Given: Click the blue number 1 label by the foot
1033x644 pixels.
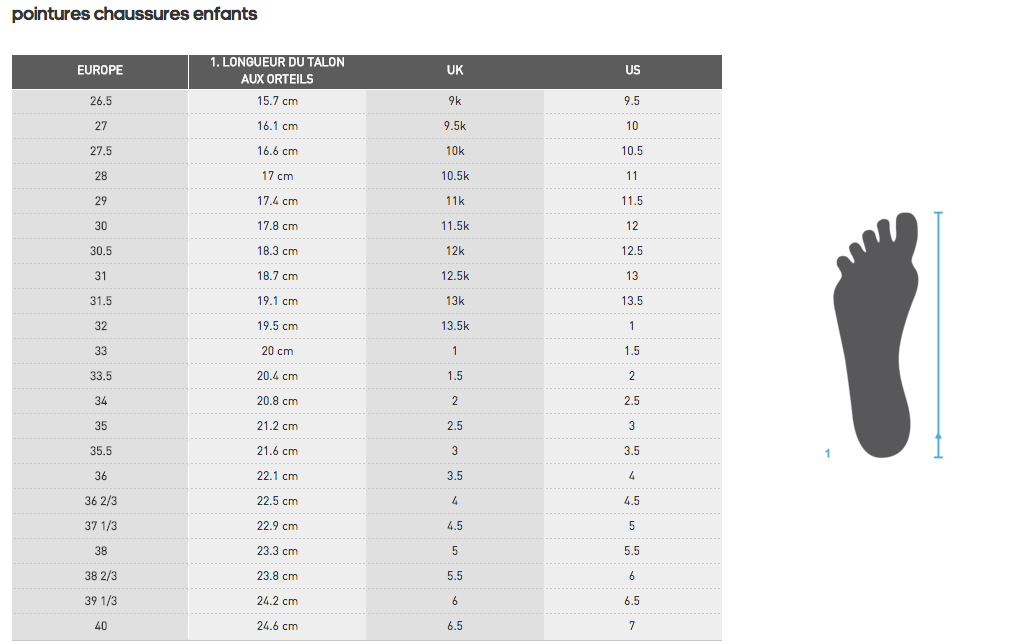Looking at the screenshot, I should tap(827, 453).
